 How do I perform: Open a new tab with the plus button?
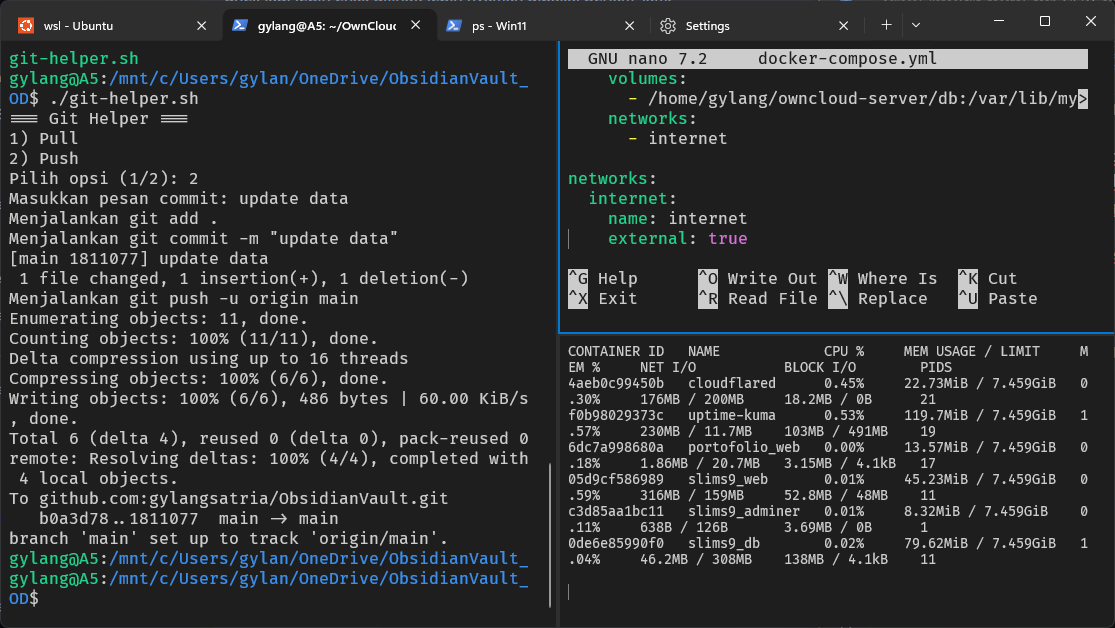point(886,25)
